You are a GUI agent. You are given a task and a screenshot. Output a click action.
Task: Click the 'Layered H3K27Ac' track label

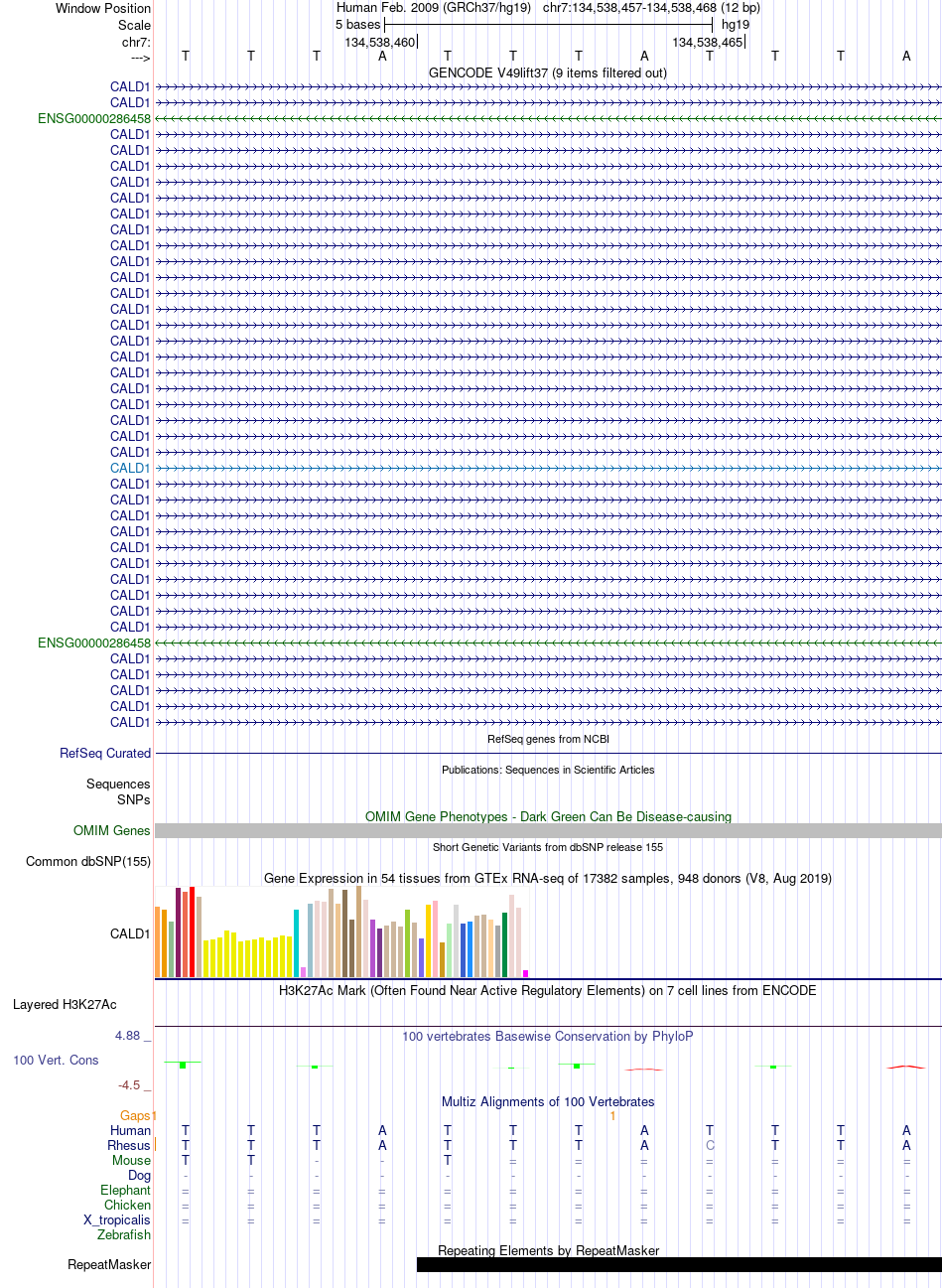tap(65, 1004)
